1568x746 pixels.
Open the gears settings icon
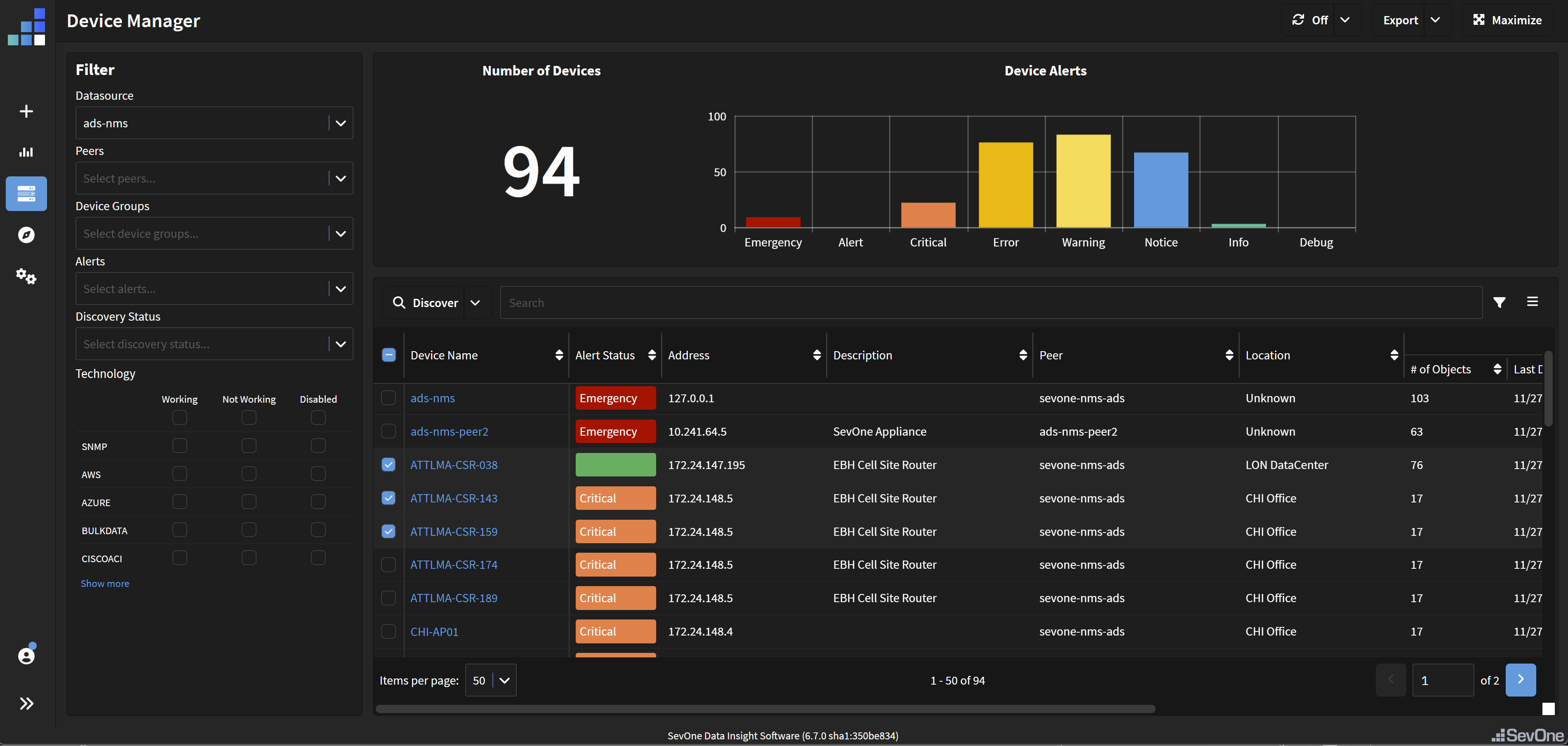[26, 276]
